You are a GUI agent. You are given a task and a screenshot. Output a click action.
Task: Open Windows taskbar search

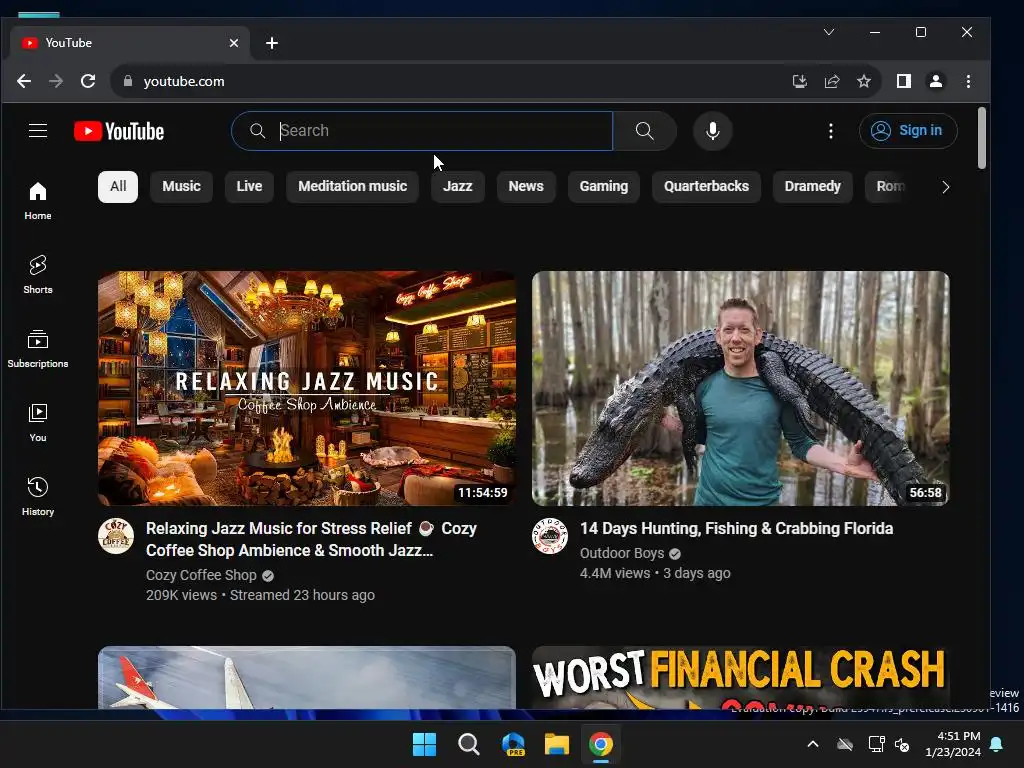click(x=468, y=744)
